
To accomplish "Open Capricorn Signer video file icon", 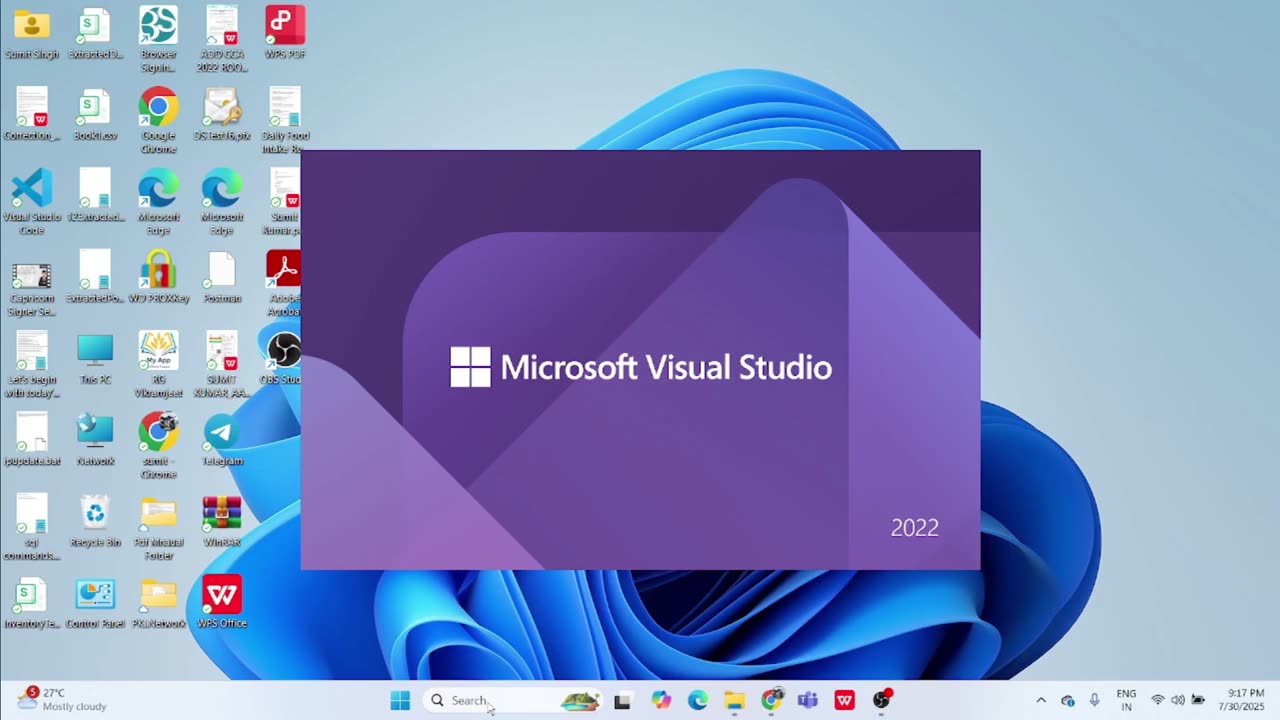I will tap(31, 289).
